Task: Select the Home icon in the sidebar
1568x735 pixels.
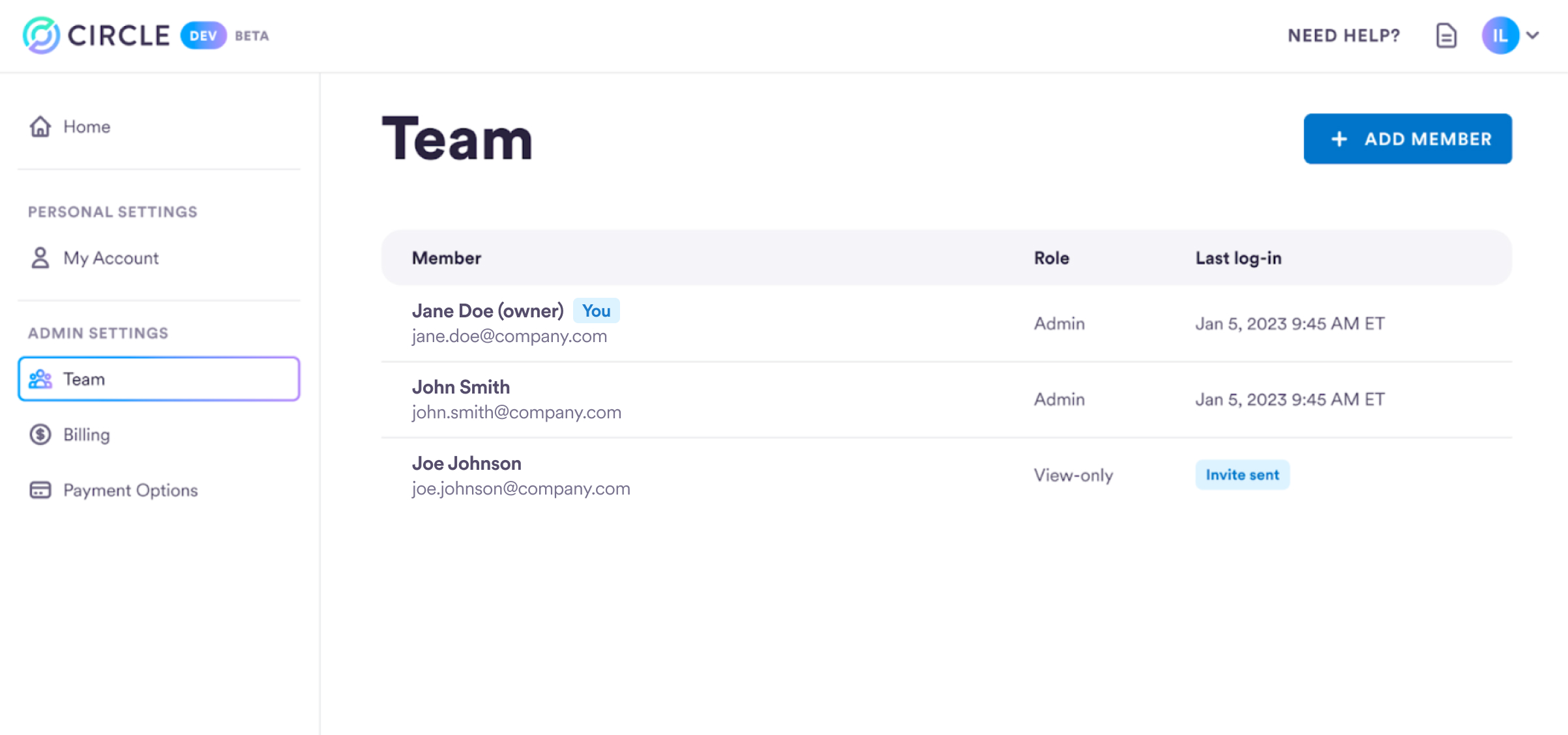Action: [40, 126]
